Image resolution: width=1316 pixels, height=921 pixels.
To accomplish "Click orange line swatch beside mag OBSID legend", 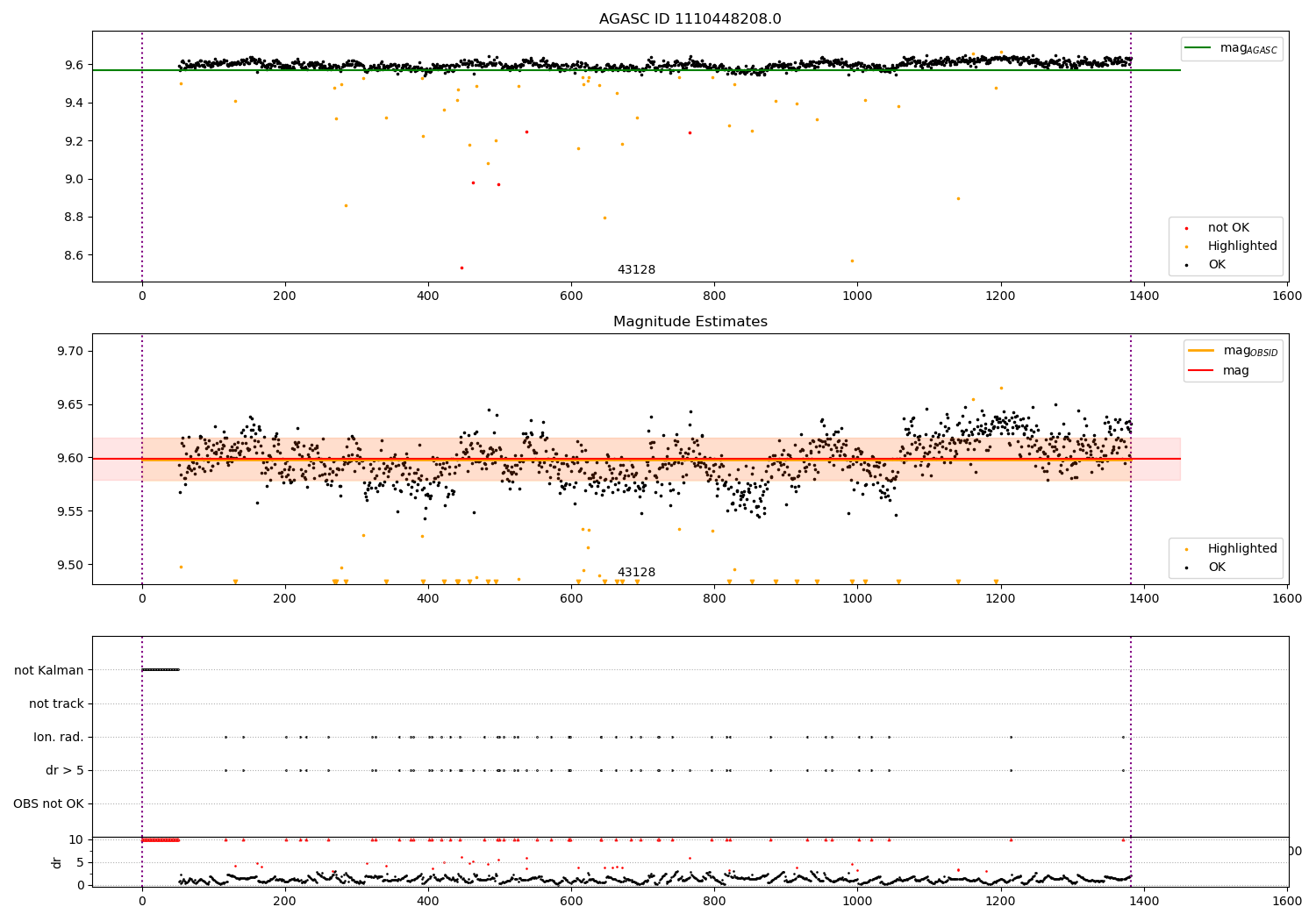I will (1201, 351).
